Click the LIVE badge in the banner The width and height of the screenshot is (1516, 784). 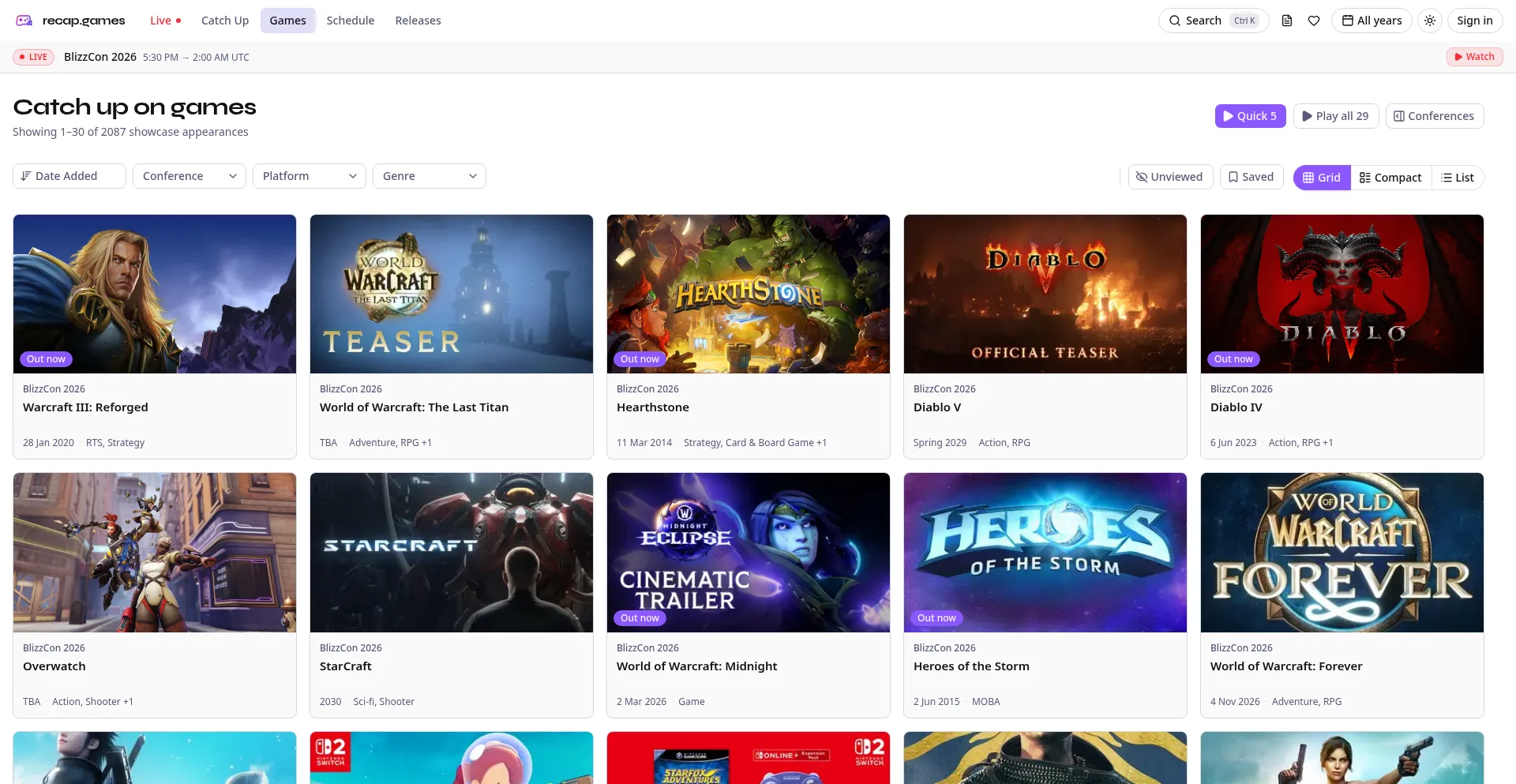coord(33,57)
